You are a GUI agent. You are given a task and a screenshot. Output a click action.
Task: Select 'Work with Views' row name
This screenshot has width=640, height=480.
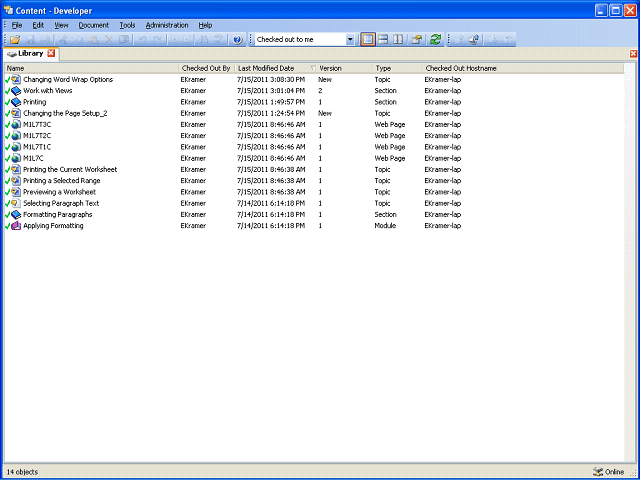47,91
